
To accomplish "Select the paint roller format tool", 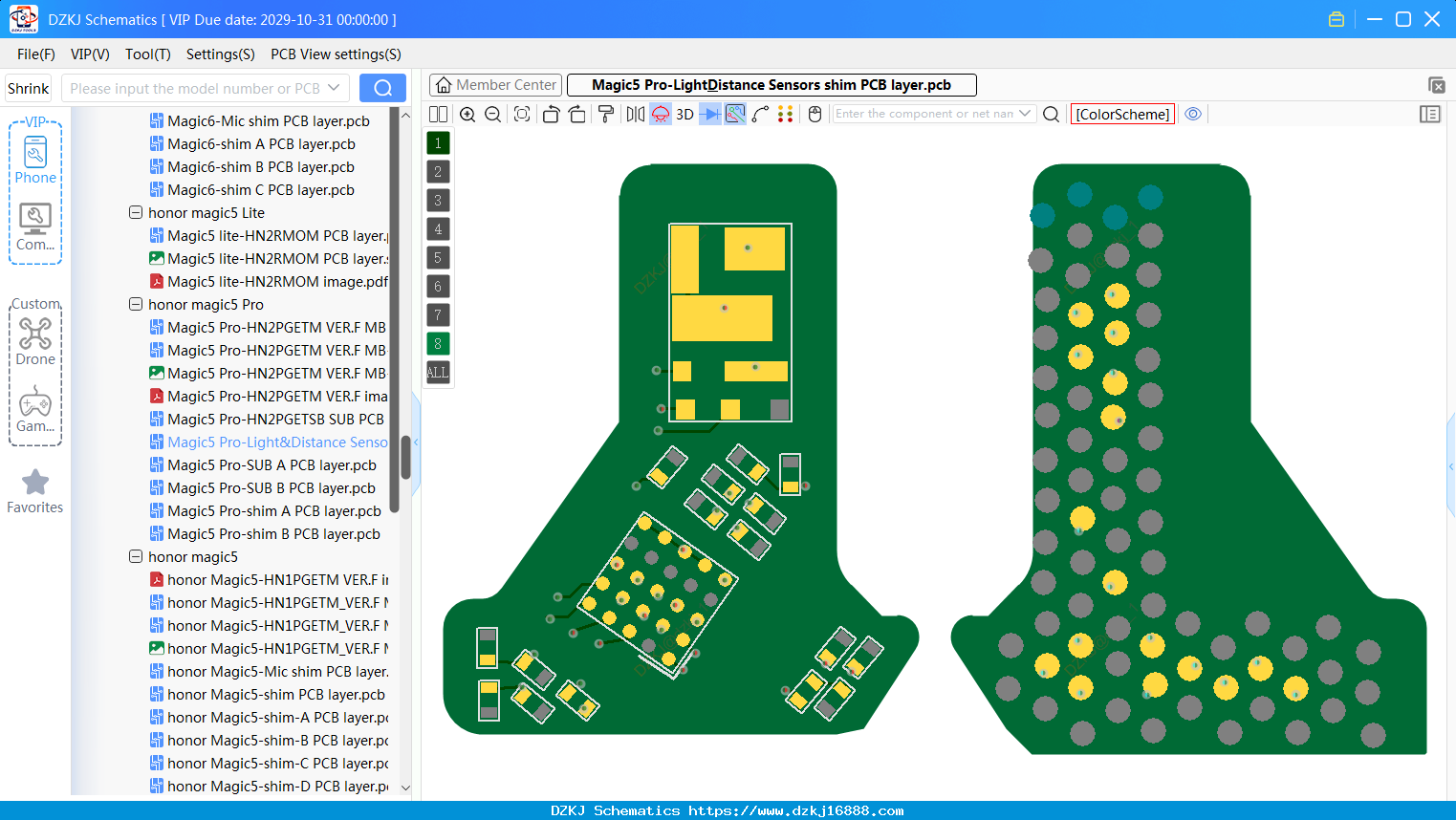I will tap(606, 114).
